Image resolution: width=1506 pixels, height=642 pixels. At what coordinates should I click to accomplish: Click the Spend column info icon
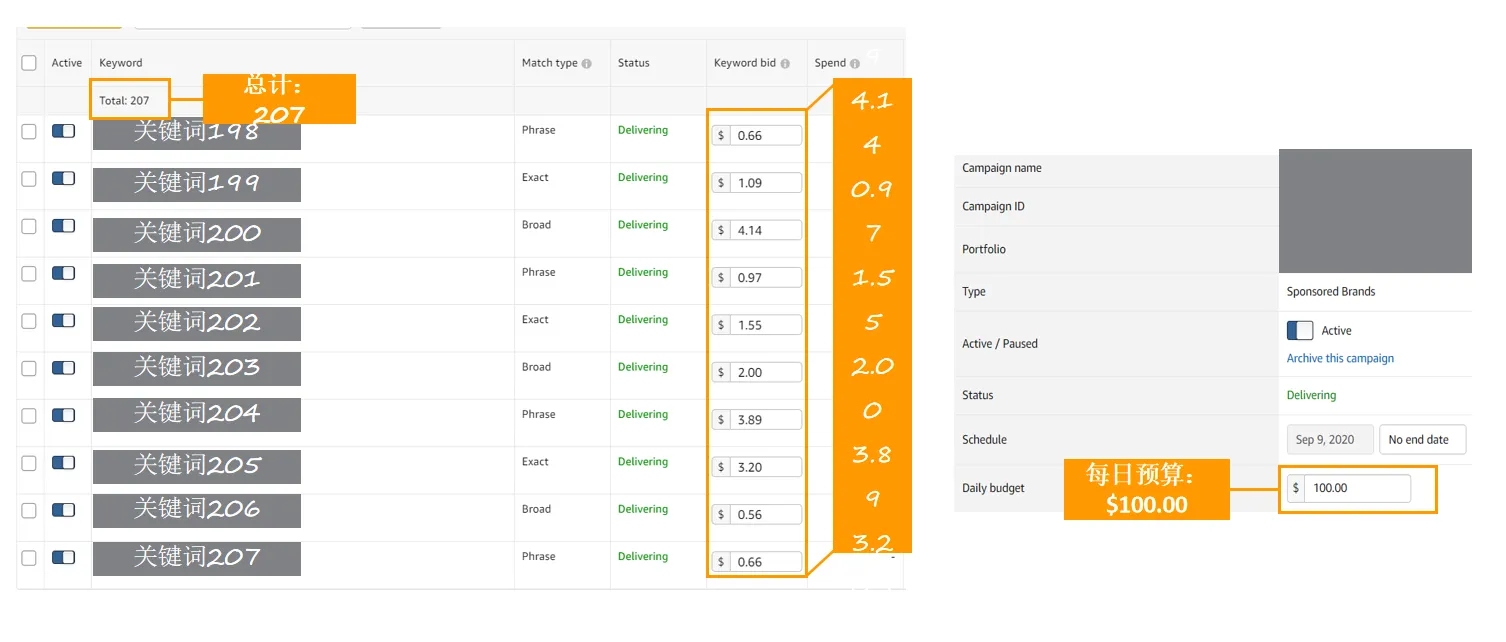855,64
